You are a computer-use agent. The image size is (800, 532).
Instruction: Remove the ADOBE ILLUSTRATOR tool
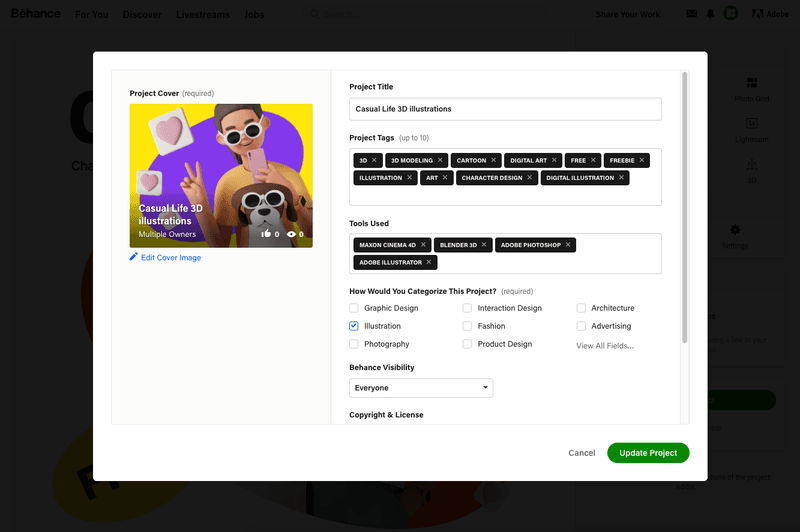click(x=429, y=262)
